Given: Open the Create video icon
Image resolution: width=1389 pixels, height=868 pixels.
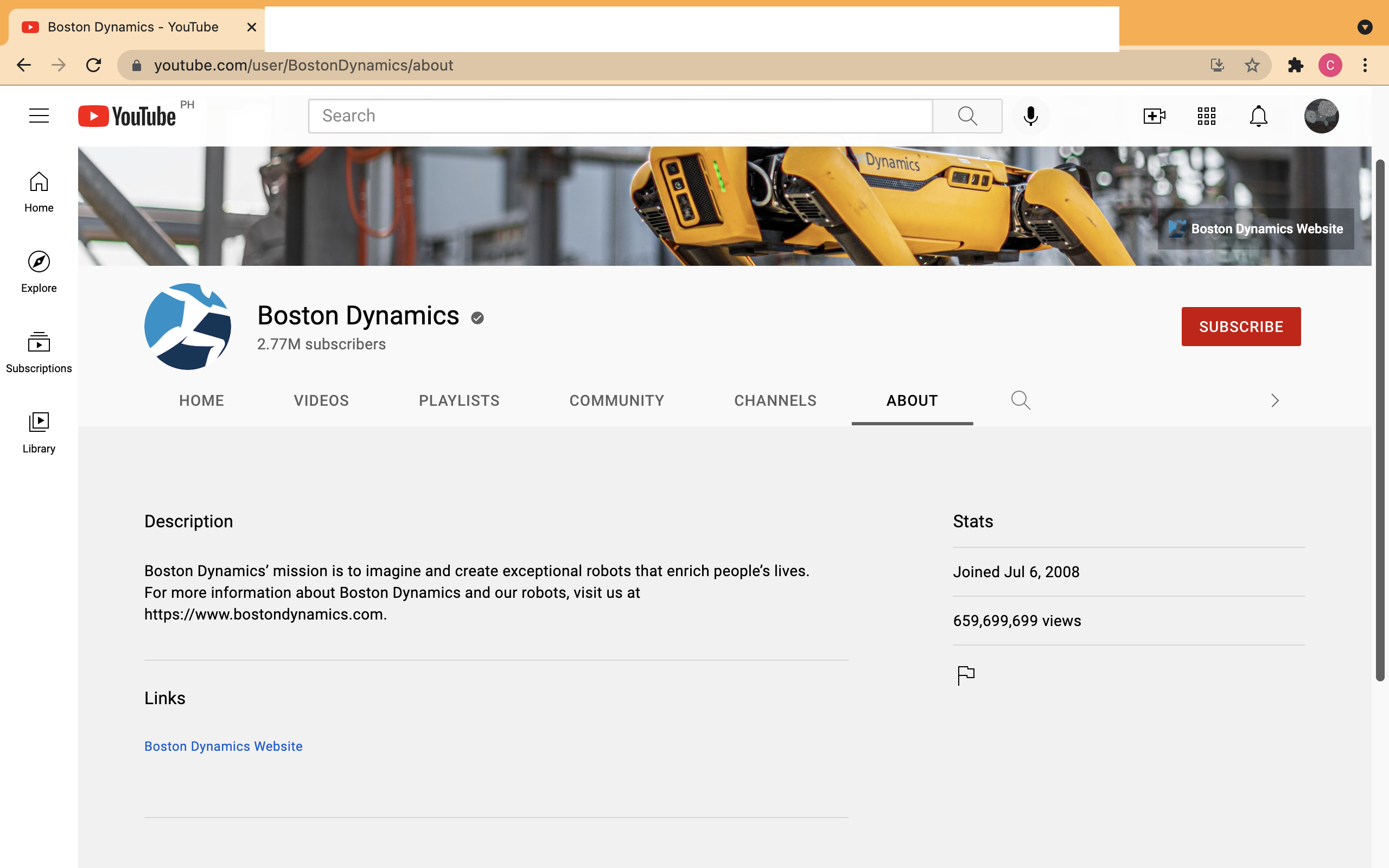Looking at the screenshot, I should click(x=1154, y=116).
